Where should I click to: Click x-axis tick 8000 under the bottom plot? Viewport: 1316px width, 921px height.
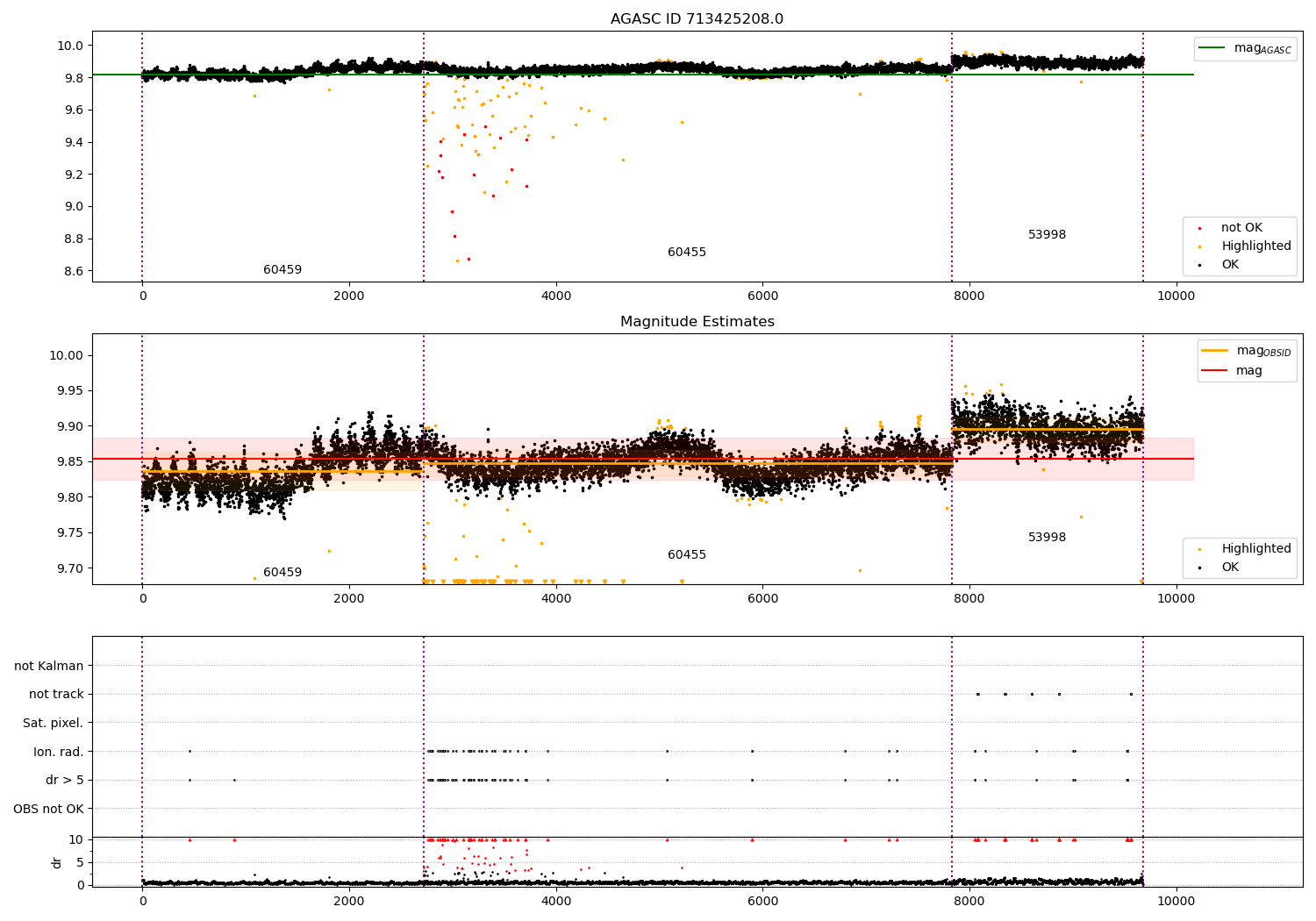[969, 901]
